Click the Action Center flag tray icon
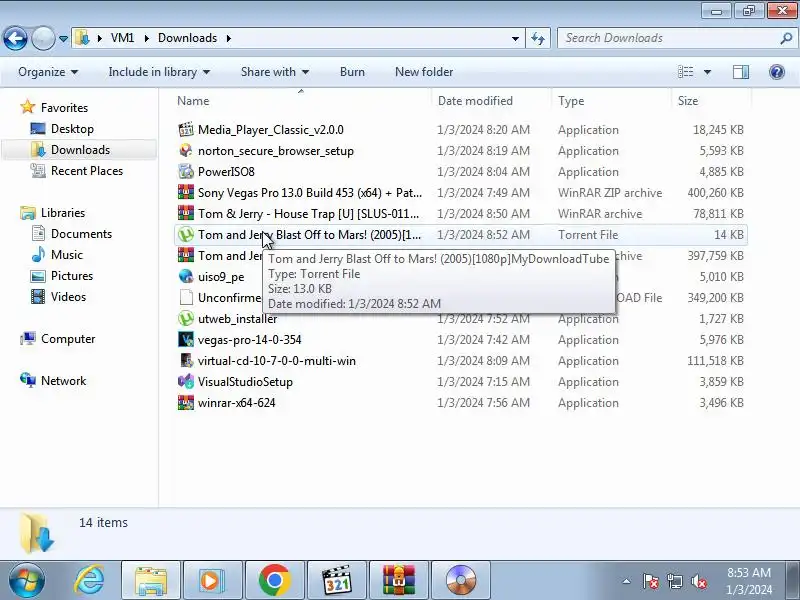800x600 pixels. point(651,581)
